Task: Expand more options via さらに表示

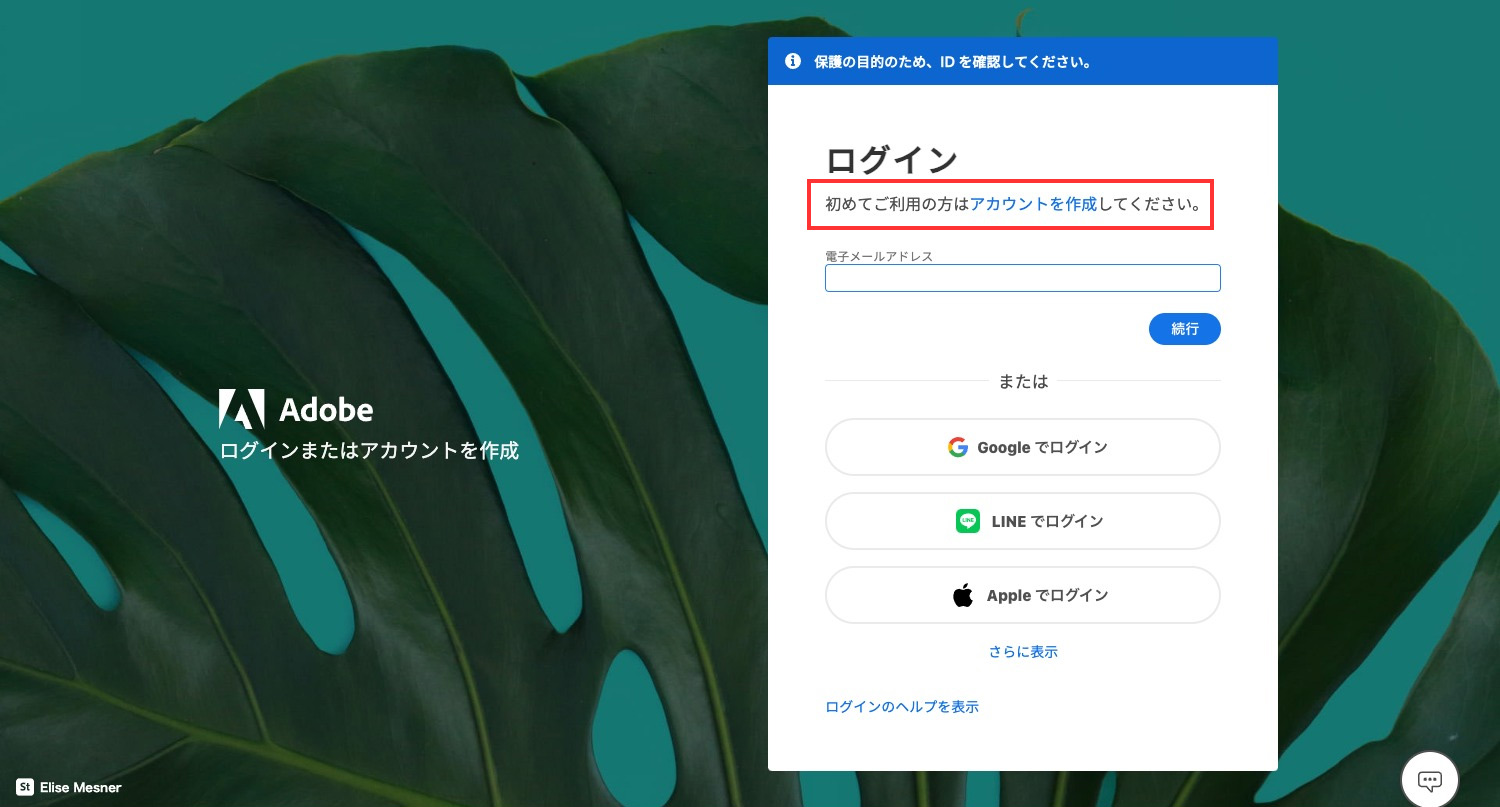Action: (1023, 652)
